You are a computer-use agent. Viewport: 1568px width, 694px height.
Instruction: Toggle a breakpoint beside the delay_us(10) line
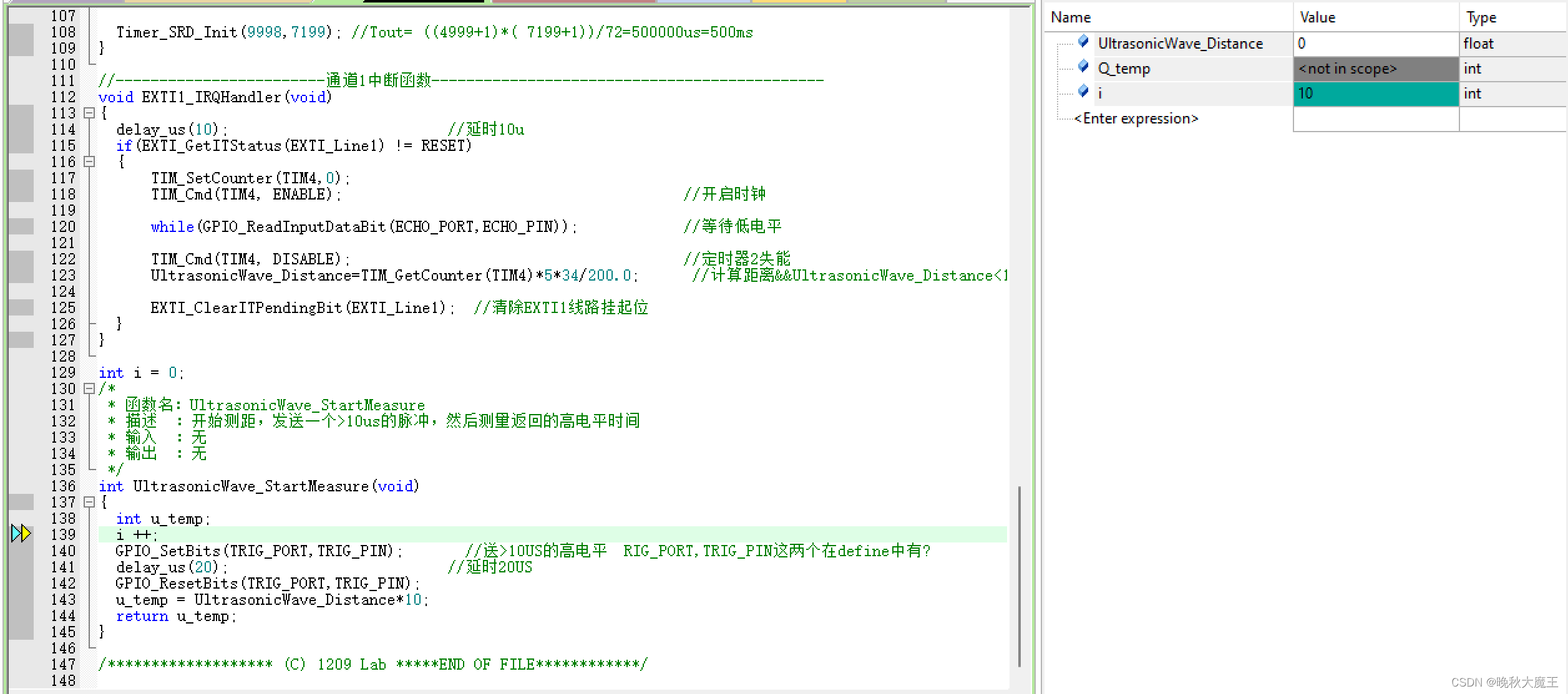pos(22,130)
